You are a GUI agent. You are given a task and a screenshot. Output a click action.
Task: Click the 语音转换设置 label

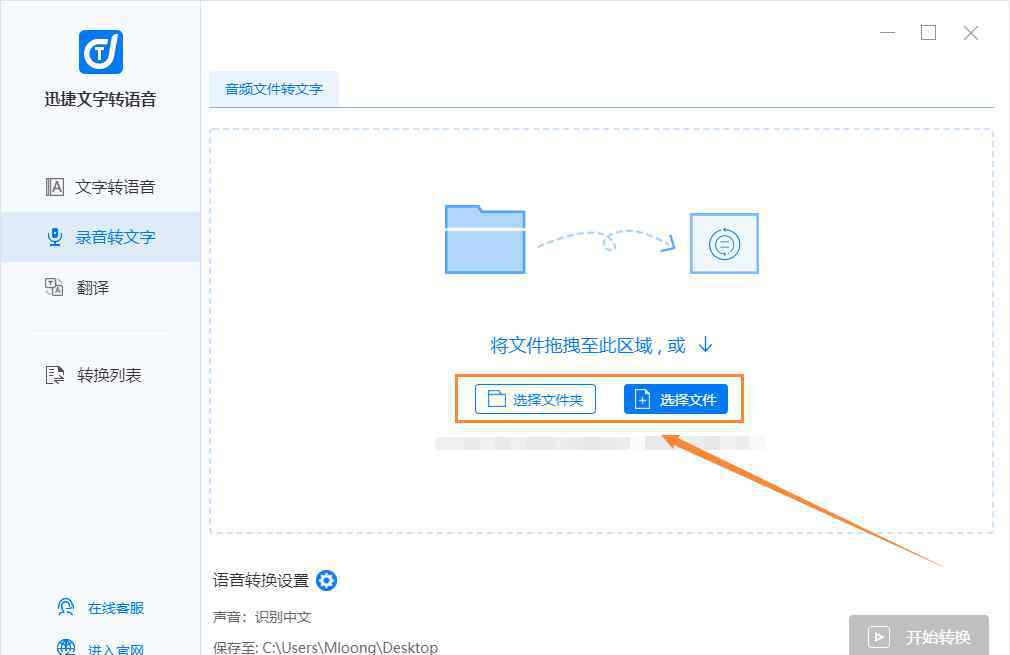point(261,580)
